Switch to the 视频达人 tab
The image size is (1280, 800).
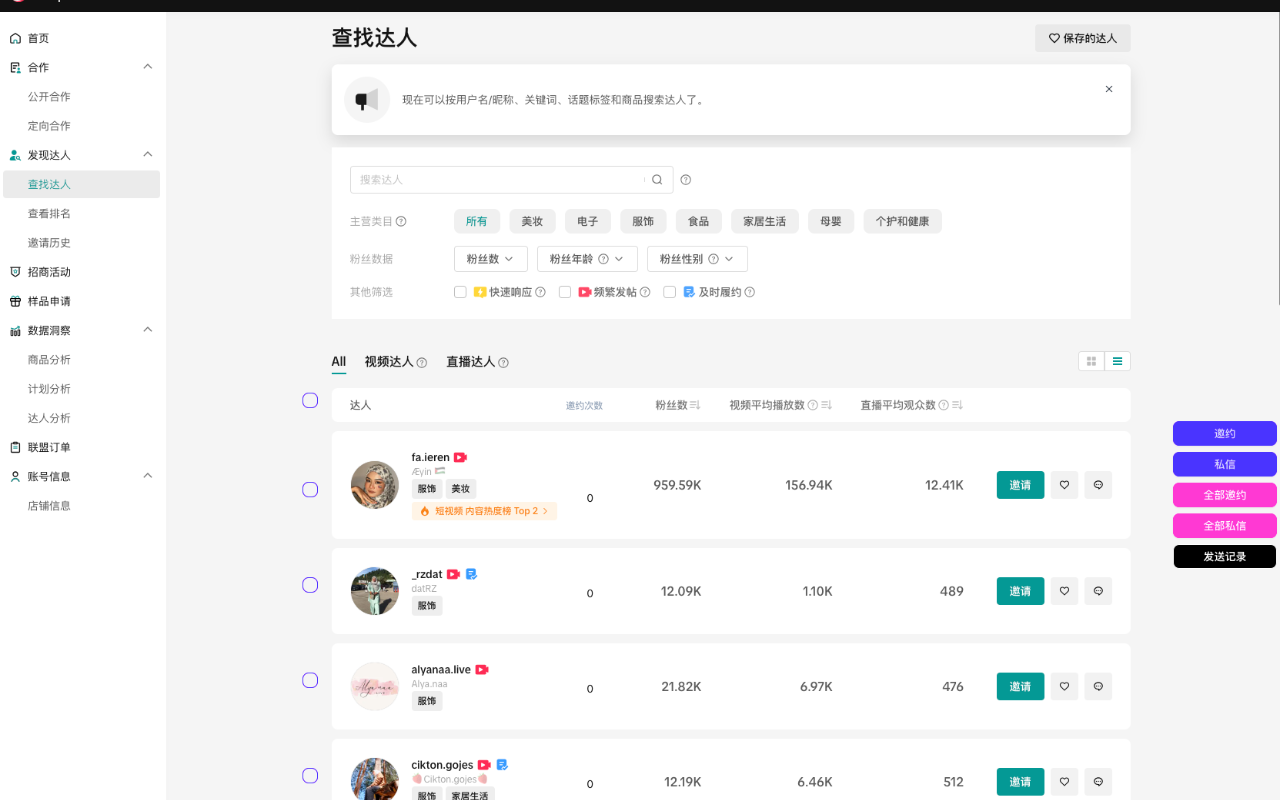[389, 362]
